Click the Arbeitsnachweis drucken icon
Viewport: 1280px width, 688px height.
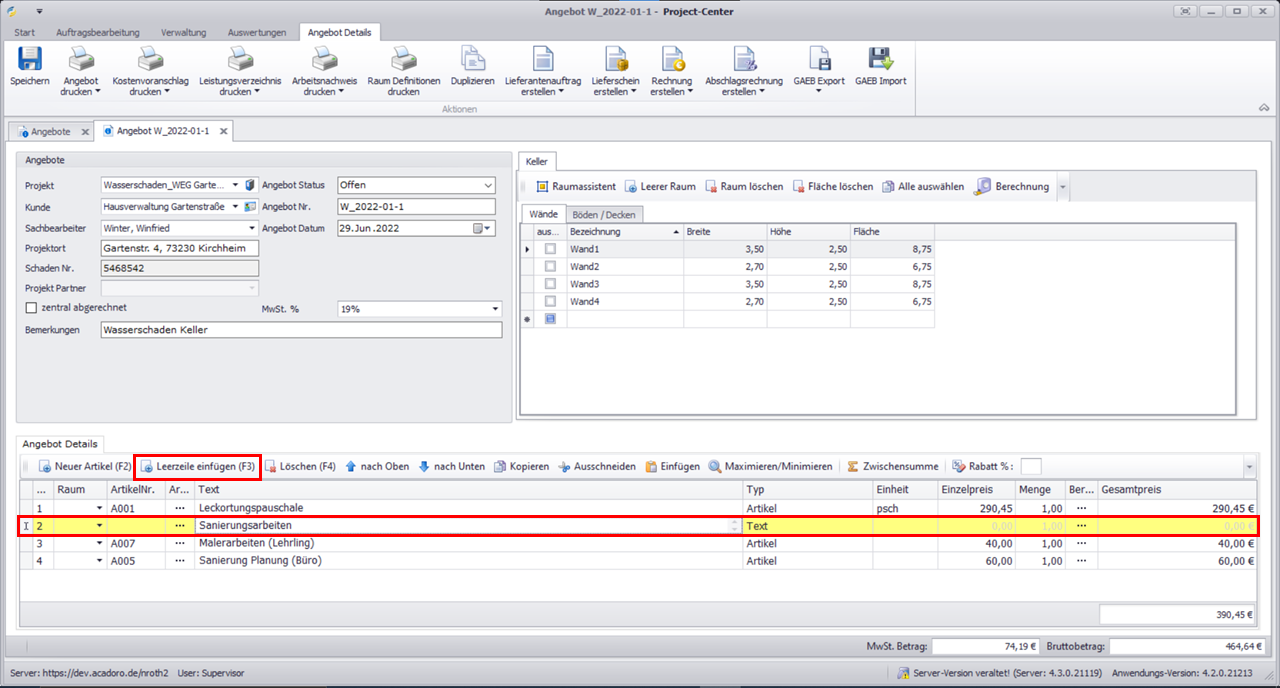(324, 59)
